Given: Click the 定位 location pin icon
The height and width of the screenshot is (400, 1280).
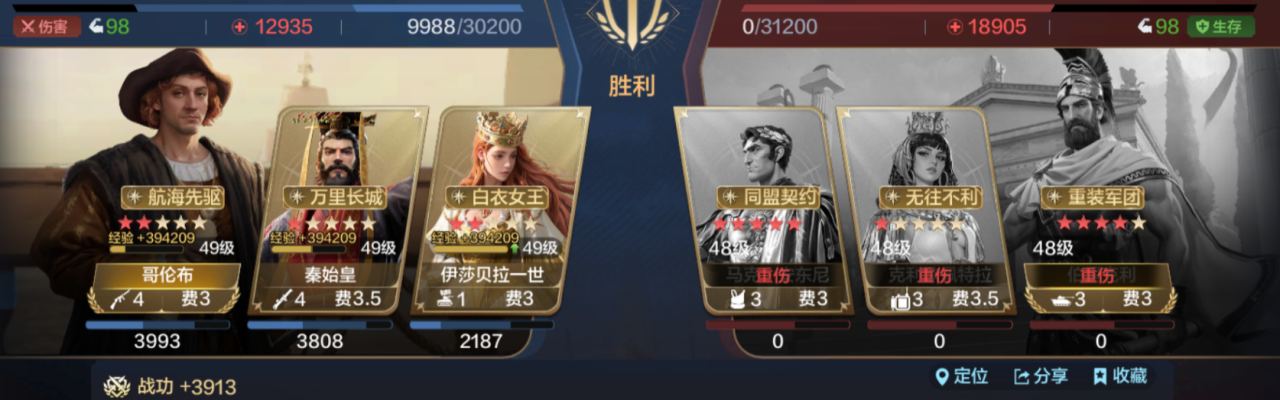Looking at the screenshot, I should point(941,377).
